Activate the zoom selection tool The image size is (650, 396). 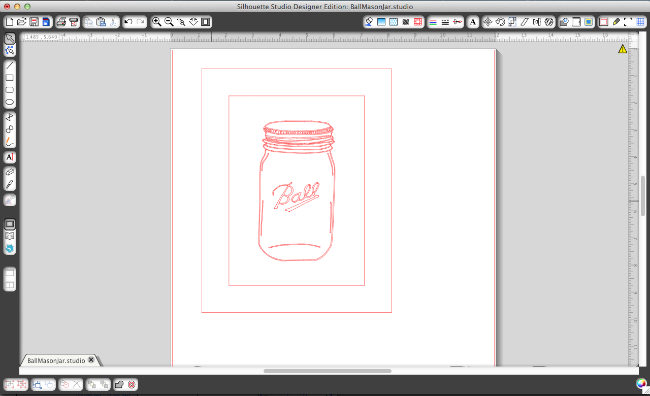tap(181, 22)
